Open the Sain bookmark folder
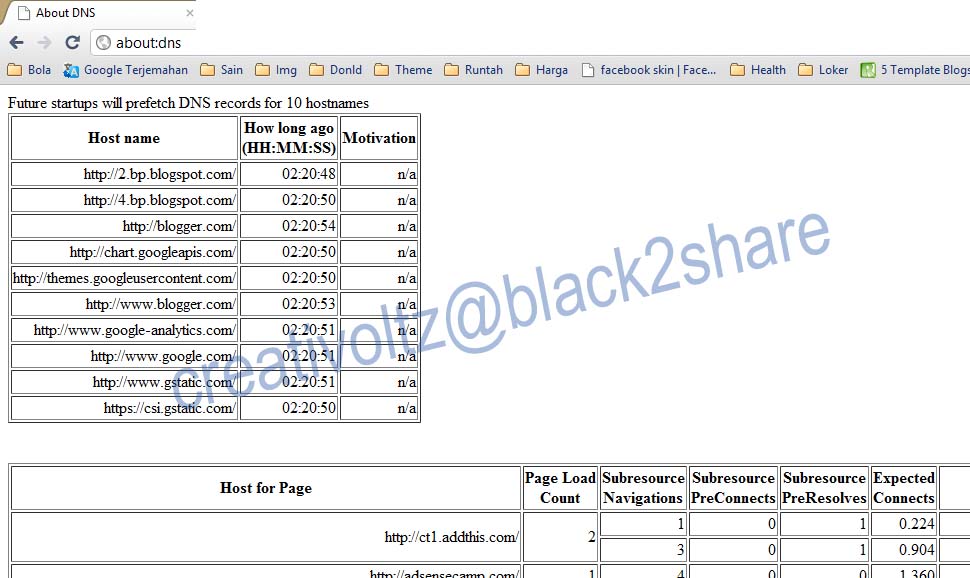970x578 pixels. [221, 70]
